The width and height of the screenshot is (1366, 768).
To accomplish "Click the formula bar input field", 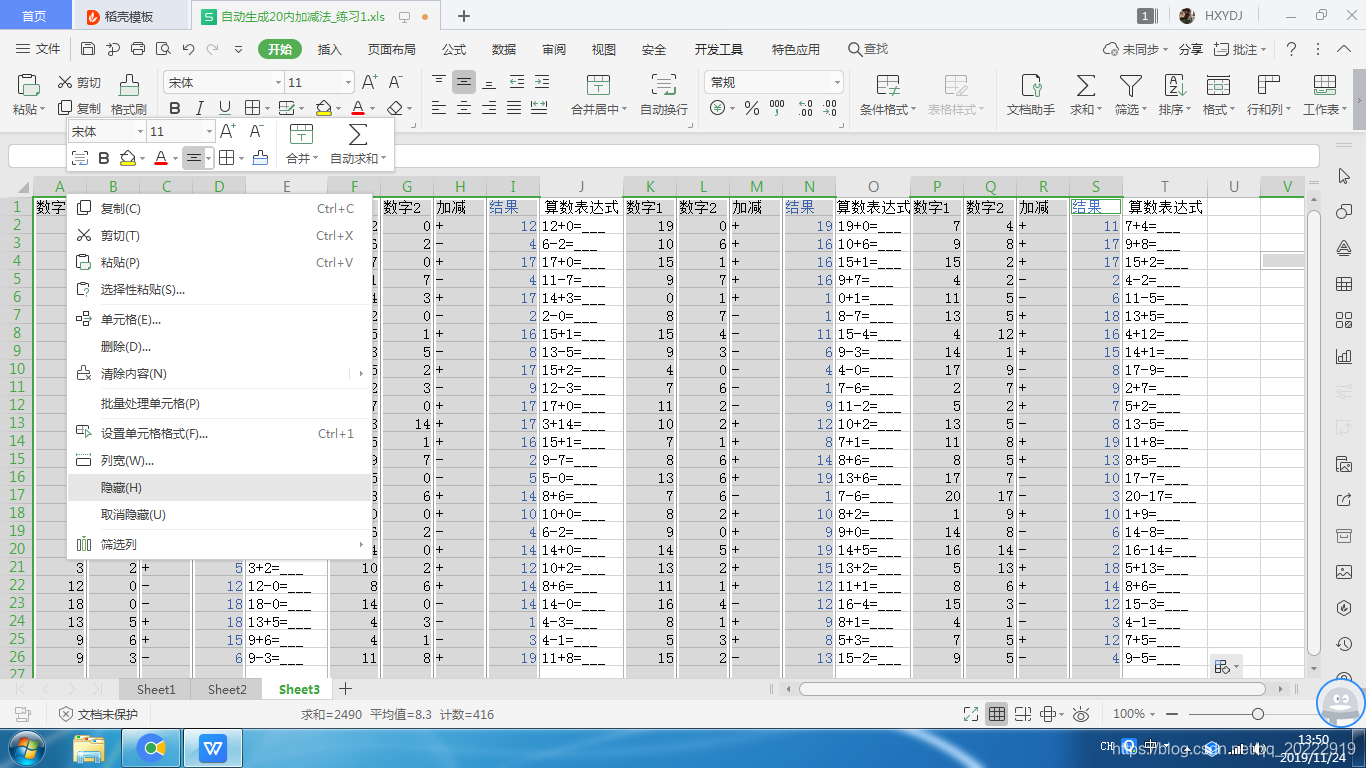I will tap(664, 157).
